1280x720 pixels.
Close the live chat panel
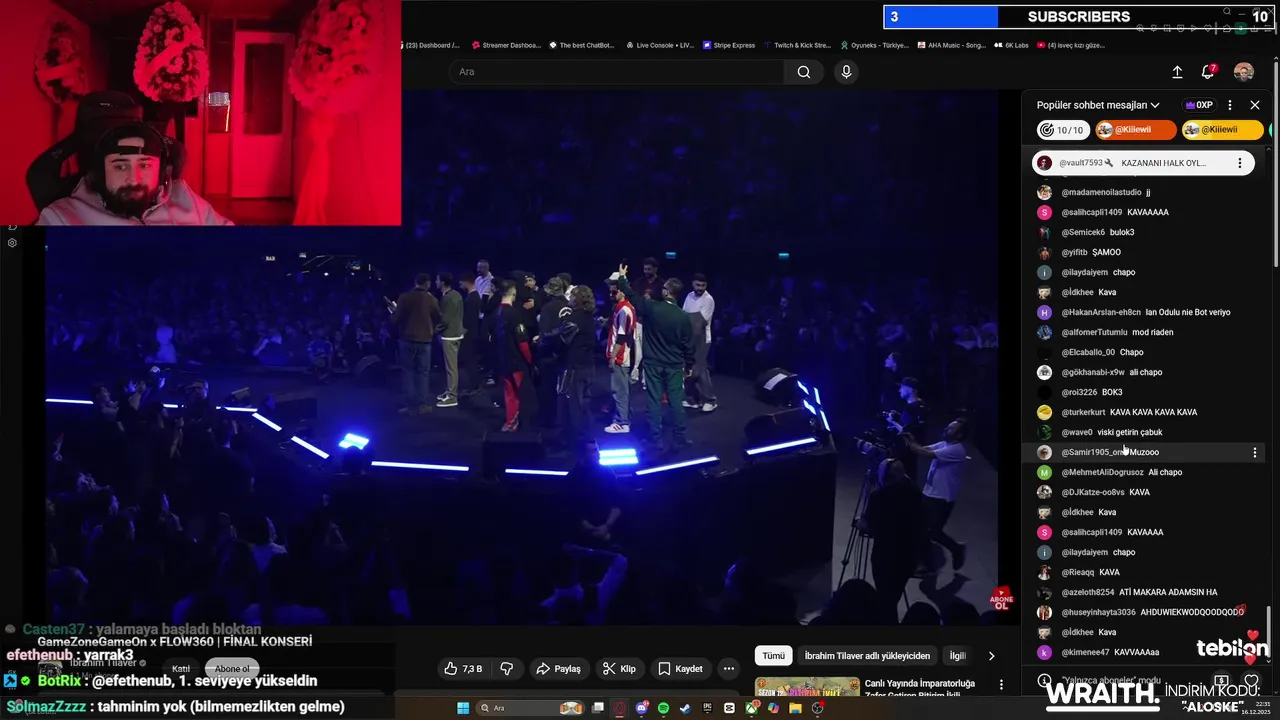(1255, 105)
